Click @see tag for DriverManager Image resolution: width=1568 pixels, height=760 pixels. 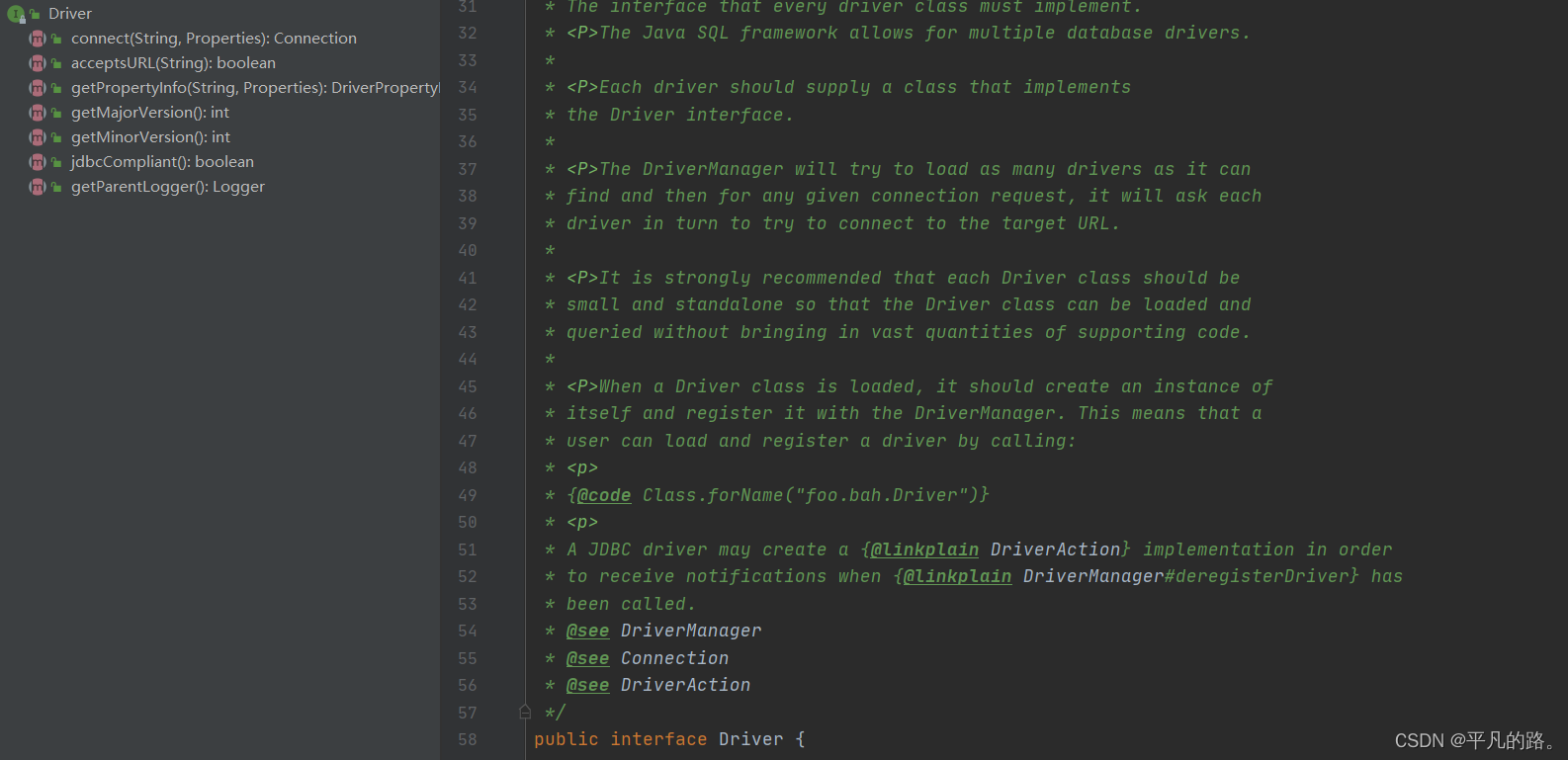pyautogui.click(x=587, y=631)
